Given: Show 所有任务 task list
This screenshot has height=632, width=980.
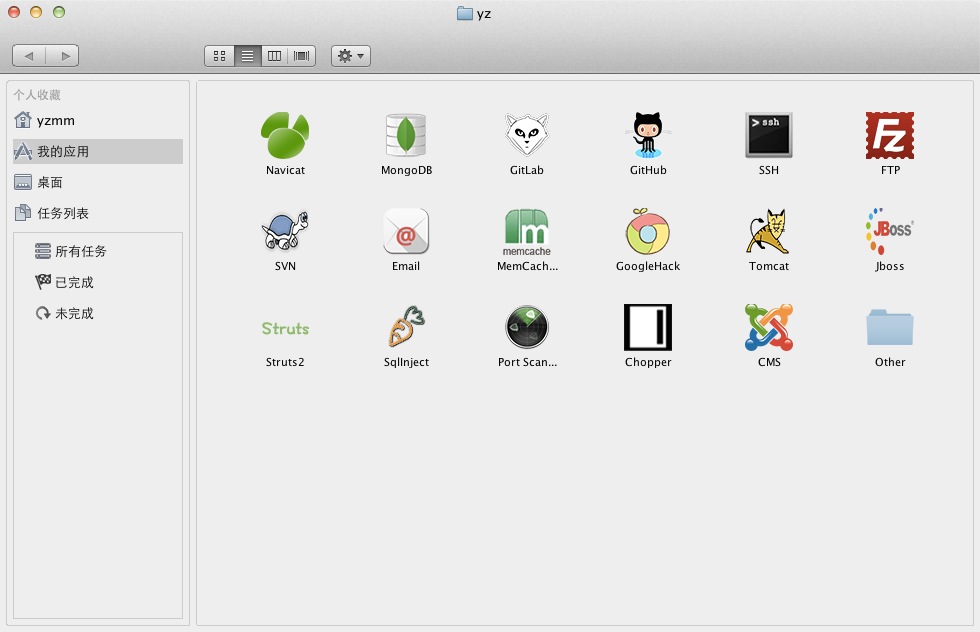Looking at the screenshot, I should (70, 251).
